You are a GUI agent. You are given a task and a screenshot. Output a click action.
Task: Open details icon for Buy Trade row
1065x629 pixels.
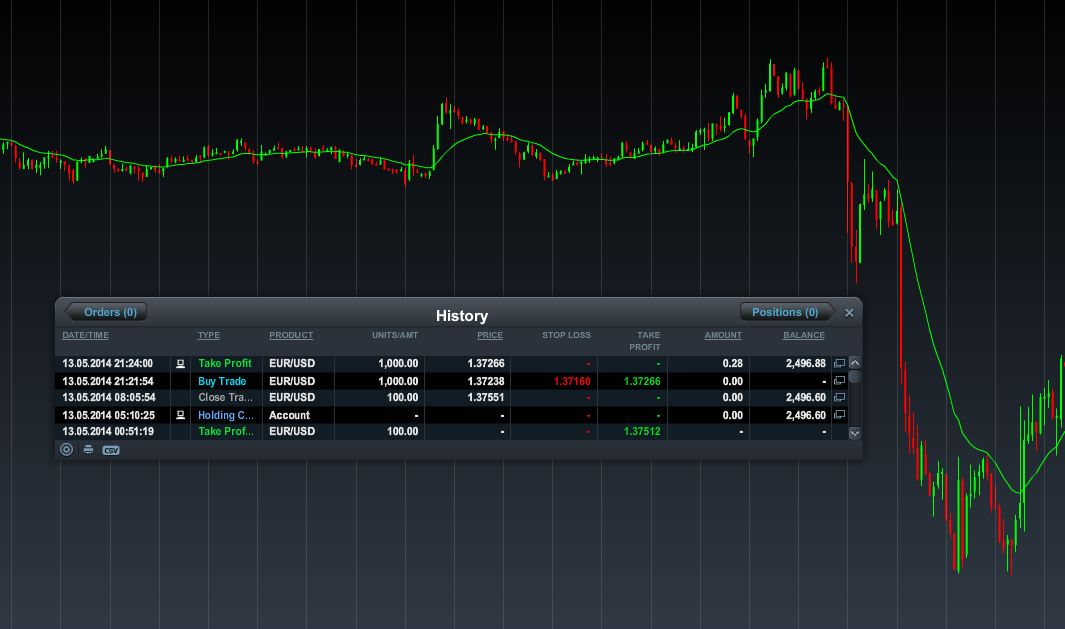[x=840, y=380]
